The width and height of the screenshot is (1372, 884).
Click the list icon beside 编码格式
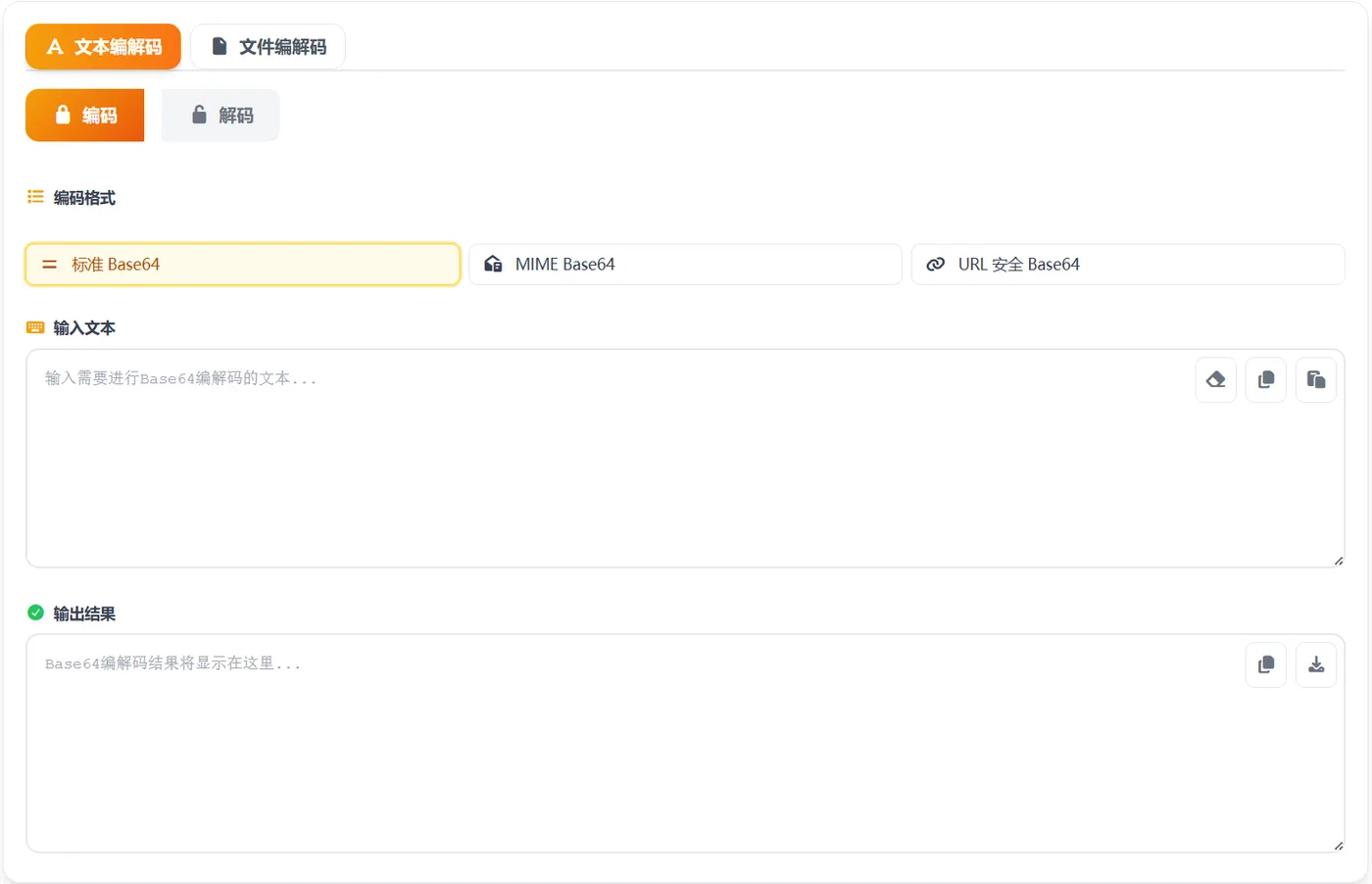point(35,197)
